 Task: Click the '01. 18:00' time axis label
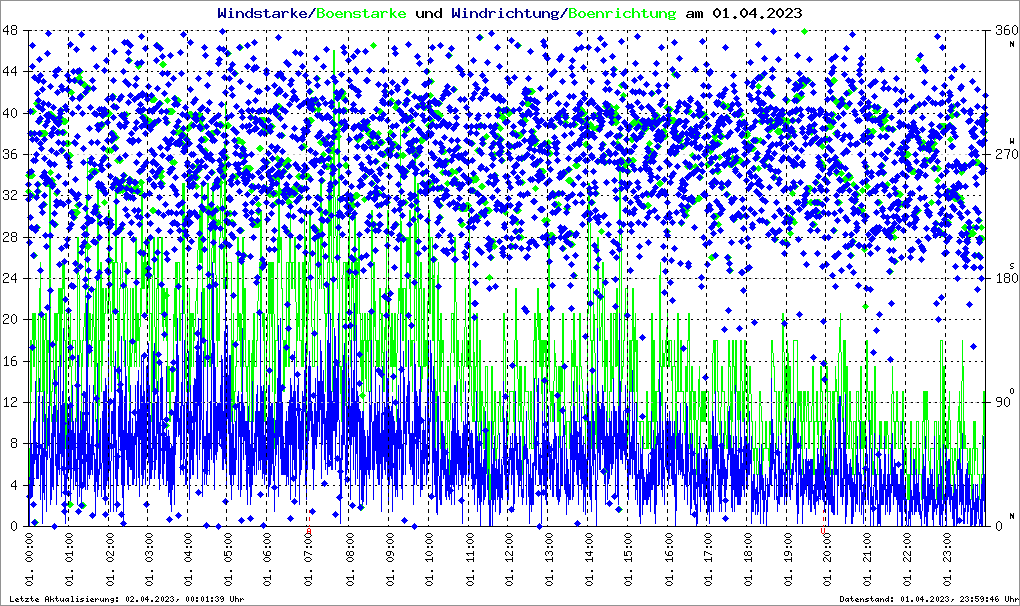coord(747,559)
